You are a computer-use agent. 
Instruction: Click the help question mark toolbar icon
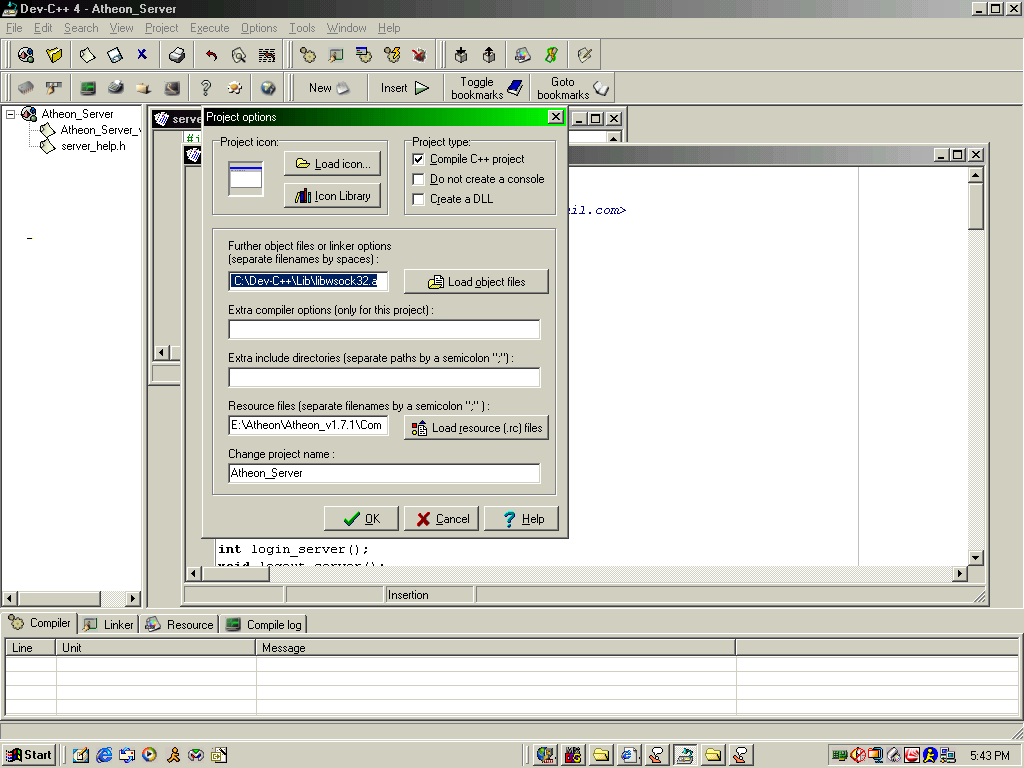(206, 88)
